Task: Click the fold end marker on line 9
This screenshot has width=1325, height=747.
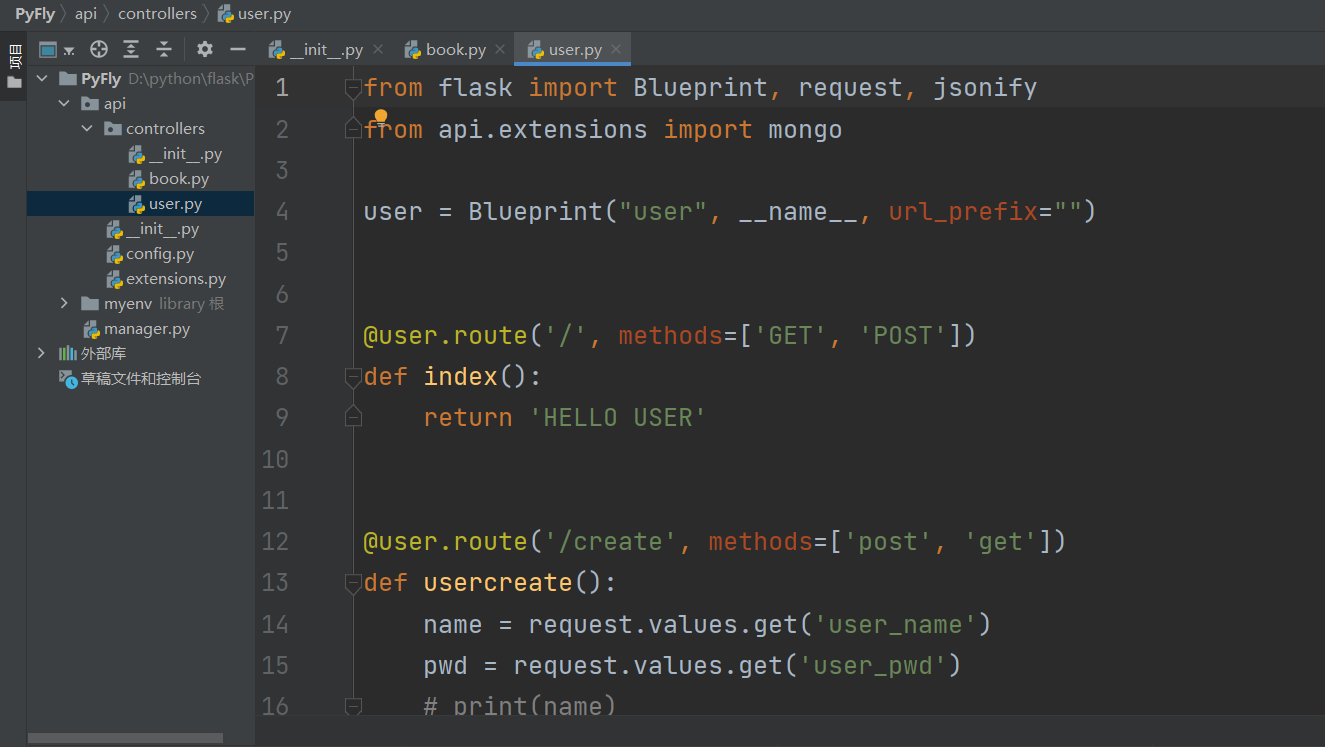Action: [x=352, y=417]
